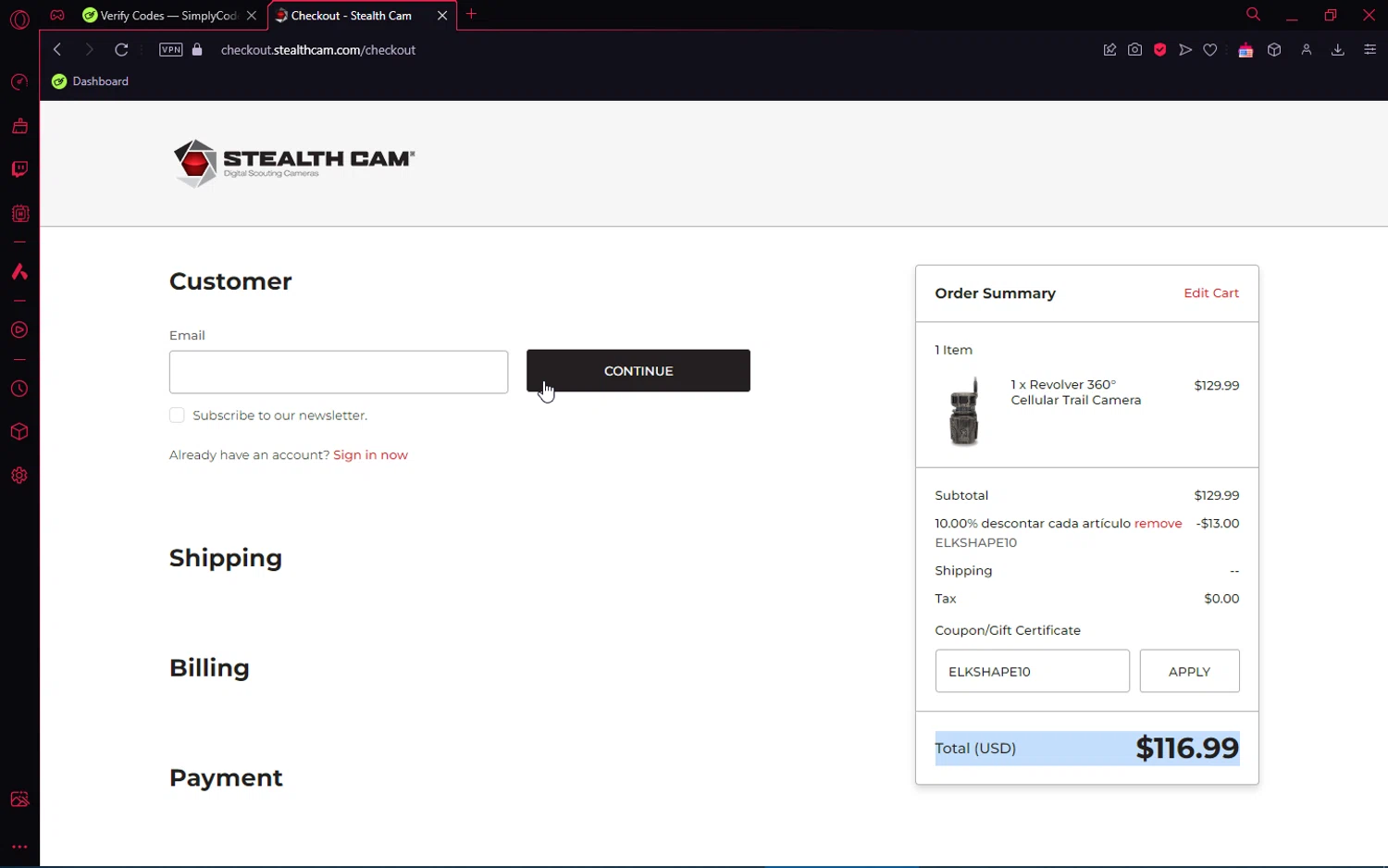Select the Checkout - Stealth Cam tab
The image size is (1388, 868).
pyautogui.click(x=350, y=16)
